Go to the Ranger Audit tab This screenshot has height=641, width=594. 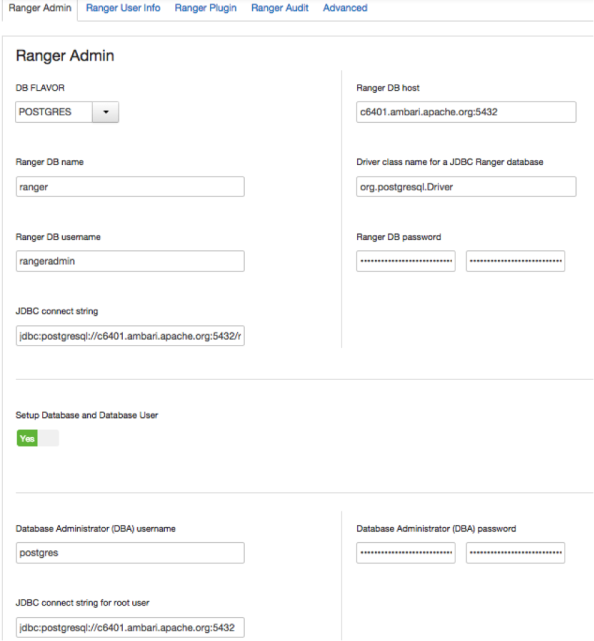(x=280, y=8)
